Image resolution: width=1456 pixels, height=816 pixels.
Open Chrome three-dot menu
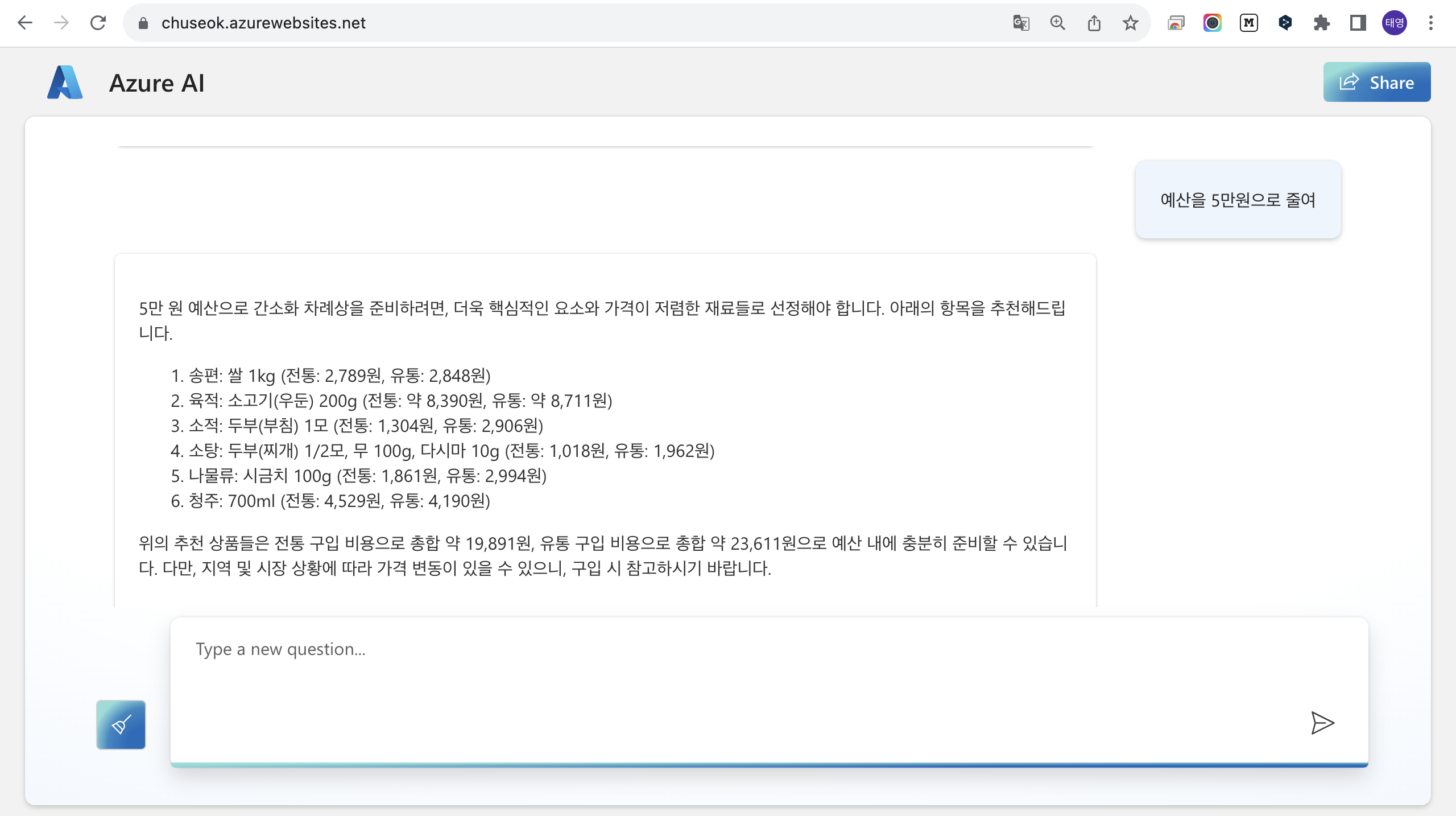click(x=1431, y=23)
